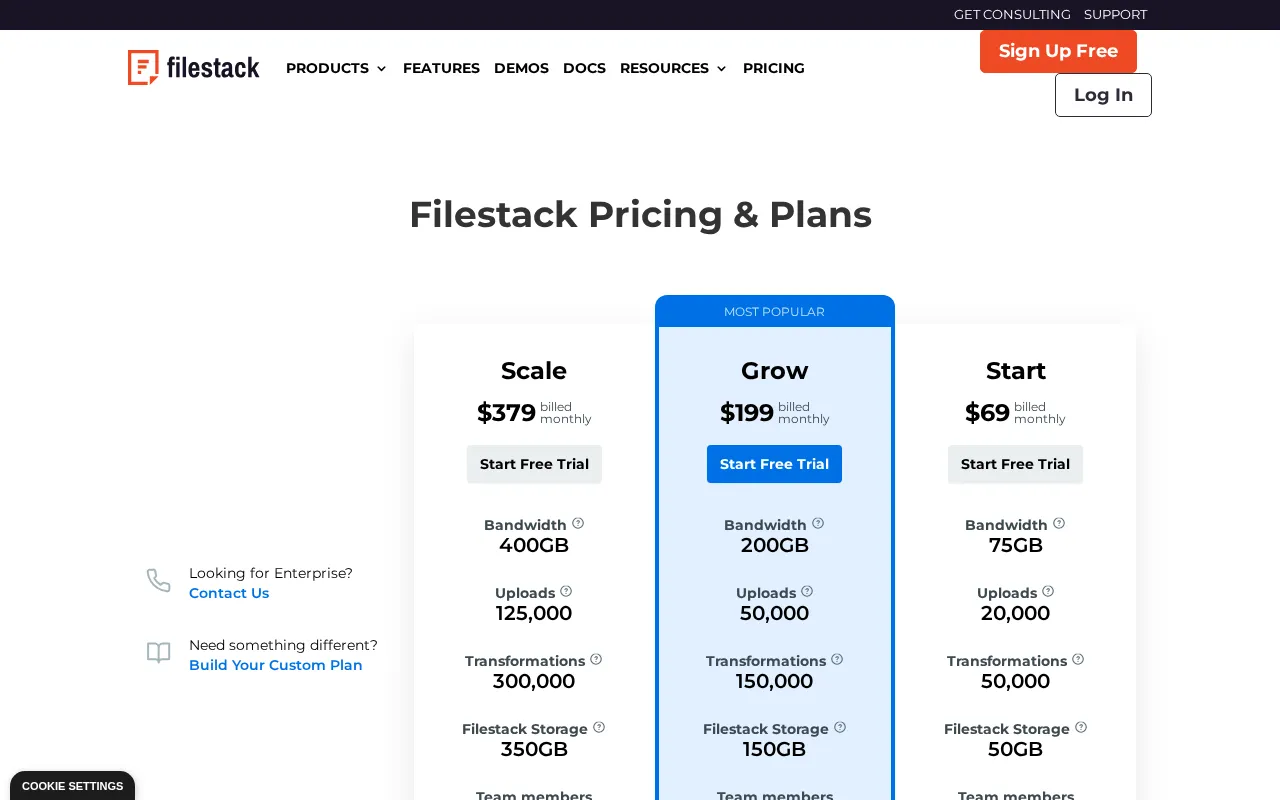Screen dimensions: 1280x800
Task: Go to the Pricing page
Action: coord(773,68)
